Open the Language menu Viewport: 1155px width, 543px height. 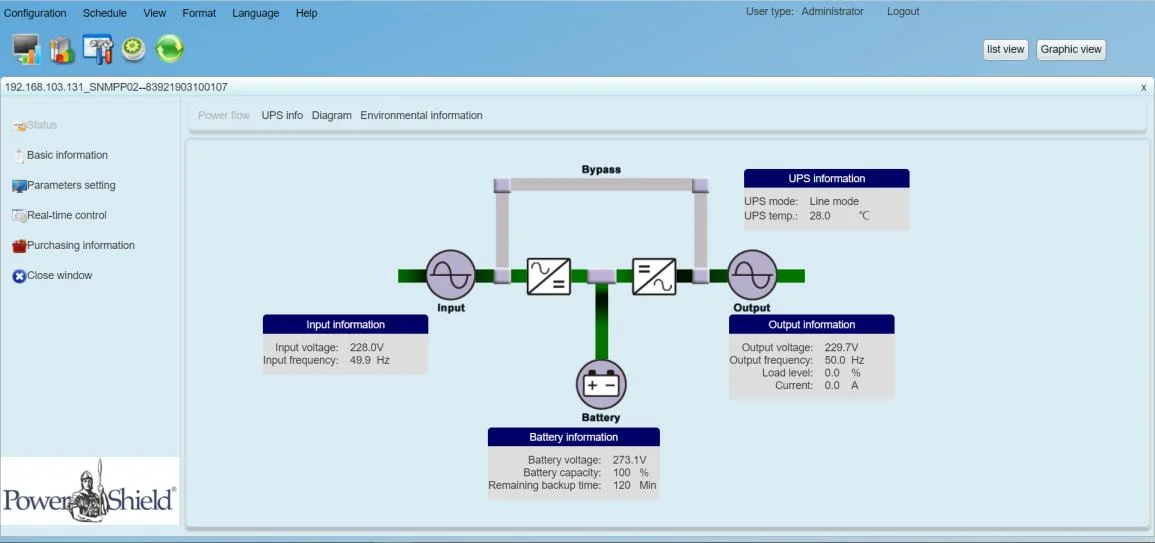256,13
